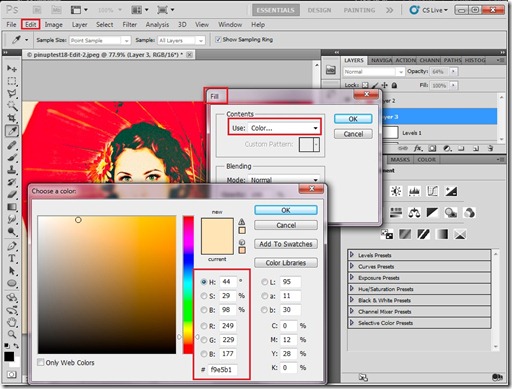This screenshot has width=512, height=389.
Task: Open Color Libraries
Action: tap(286, 263)
